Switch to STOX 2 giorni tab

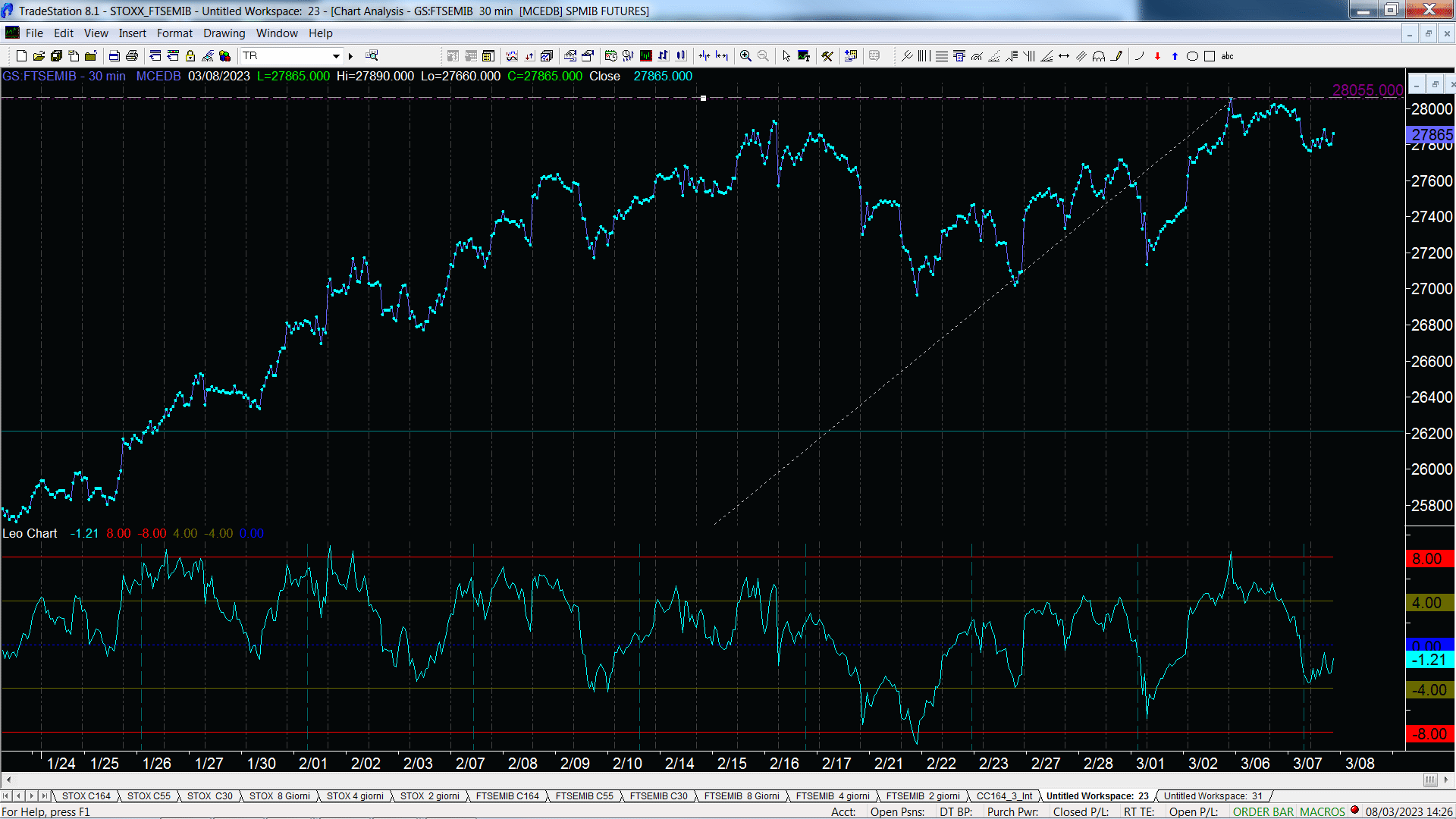429,796
